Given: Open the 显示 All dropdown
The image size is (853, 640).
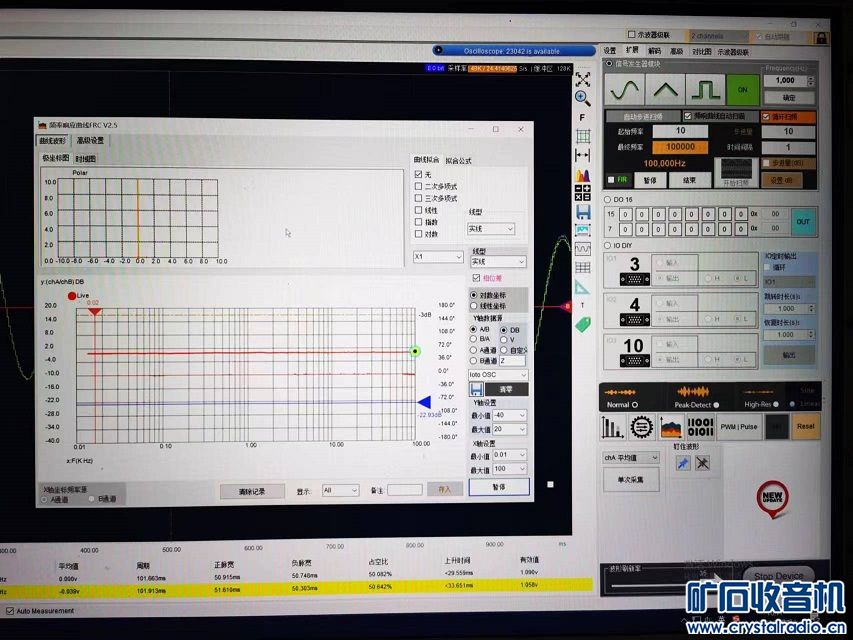Looking at the screenshot, I should coord(340,490).
